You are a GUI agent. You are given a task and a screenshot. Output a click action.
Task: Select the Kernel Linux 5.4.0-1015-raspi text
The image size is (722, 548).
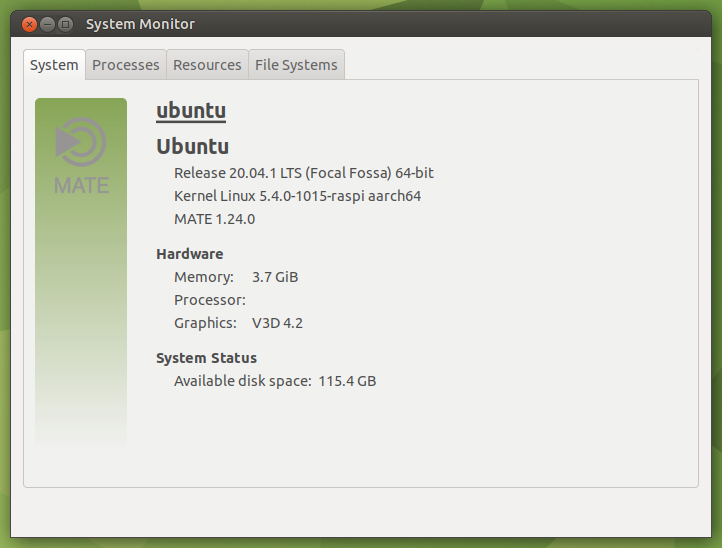click(297, 196)
